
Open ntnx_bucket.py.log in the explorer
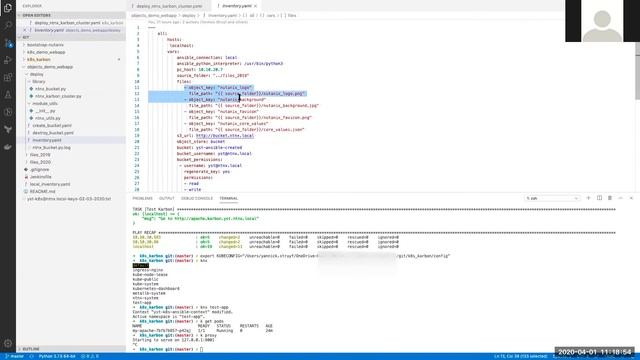coord(51,148)
